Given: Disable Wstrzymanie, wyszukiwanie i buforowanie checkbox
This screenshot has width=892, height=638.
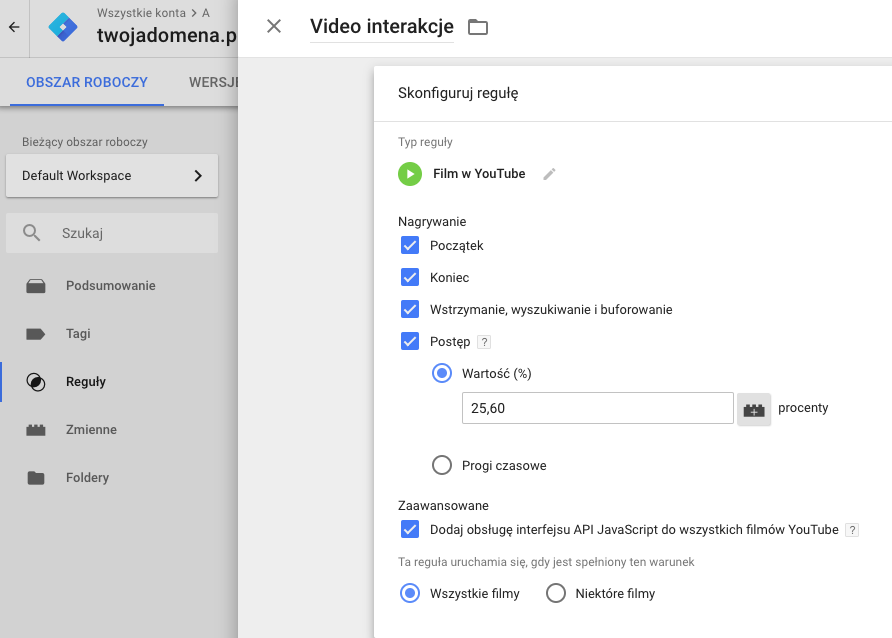Looking at the screenshot, I should 410,310.
